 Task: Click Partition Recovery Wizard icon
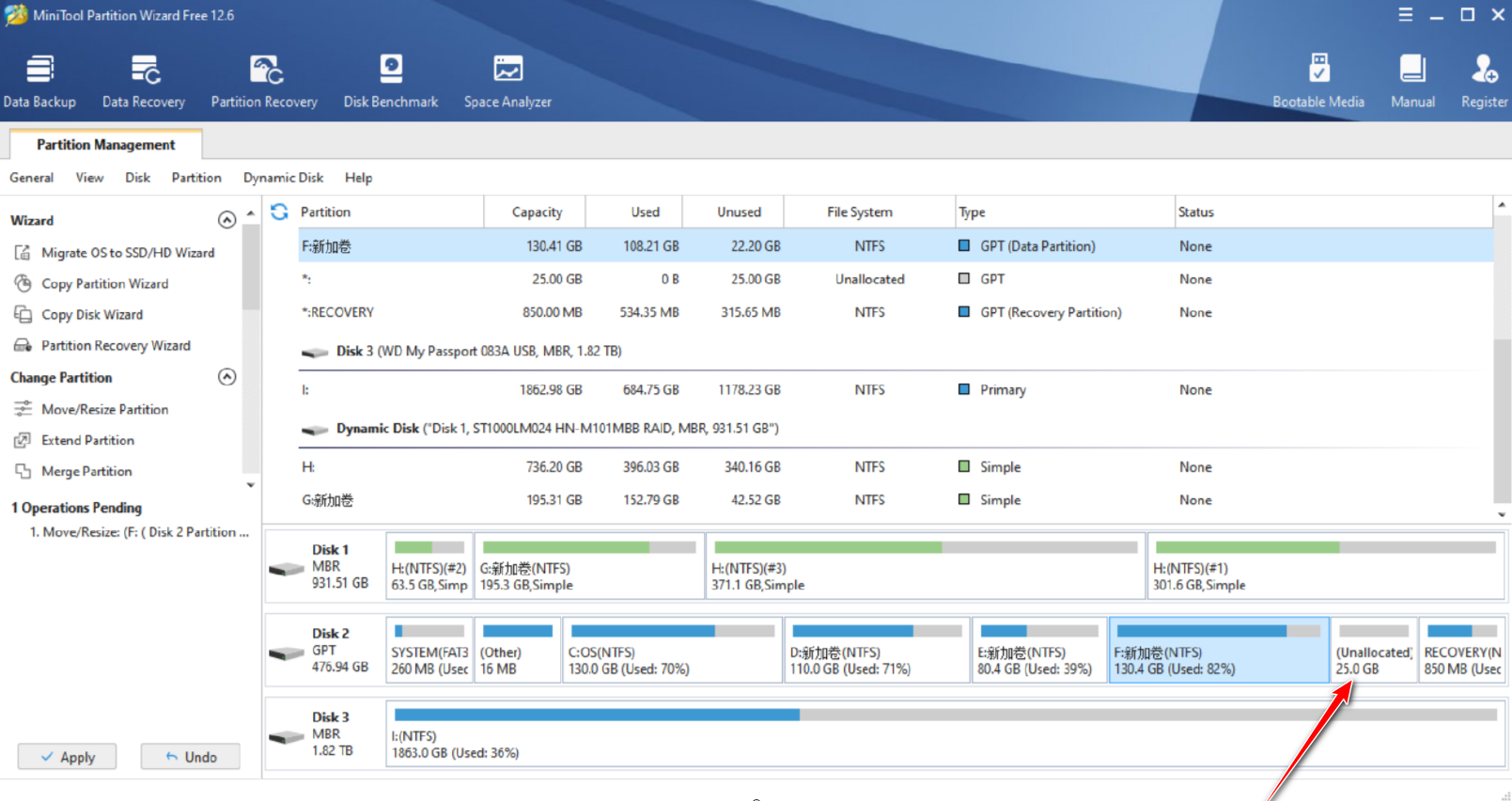click(23, 345)
